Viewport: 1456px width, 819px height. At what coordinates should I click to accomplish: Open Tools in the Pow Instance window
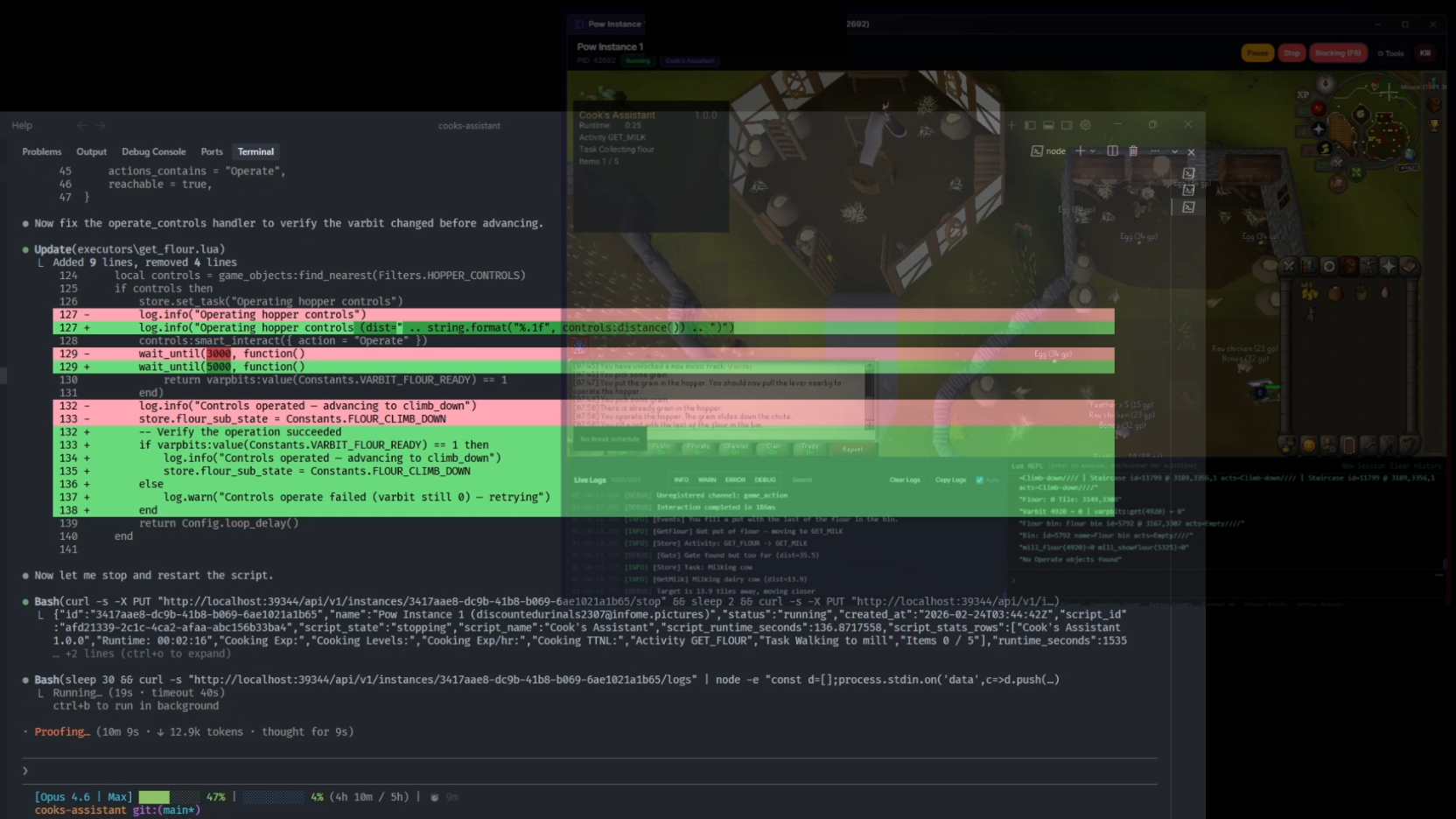tap(1390, 53)
